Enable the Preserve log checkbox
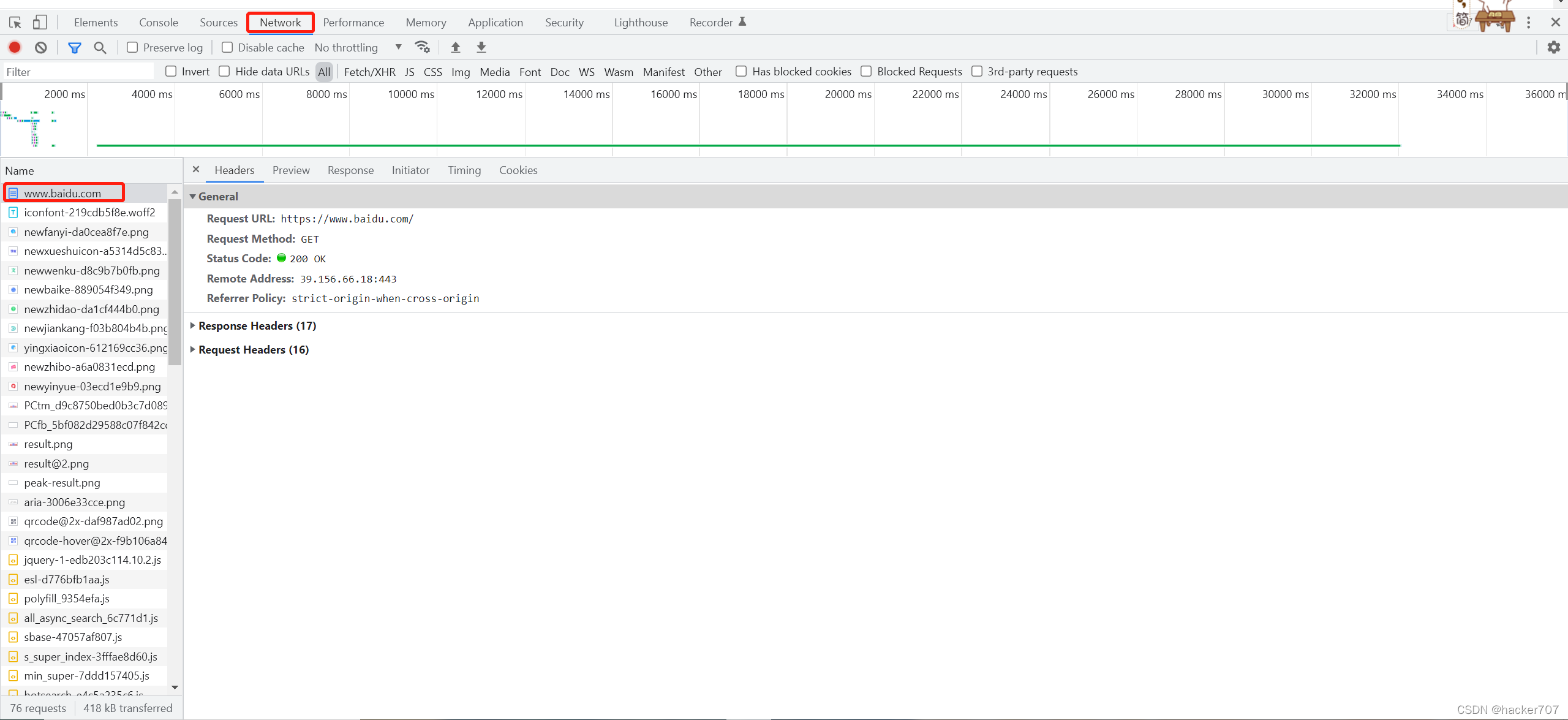The width and height of the screenshot is (1568, 720). tap(132, 47)
